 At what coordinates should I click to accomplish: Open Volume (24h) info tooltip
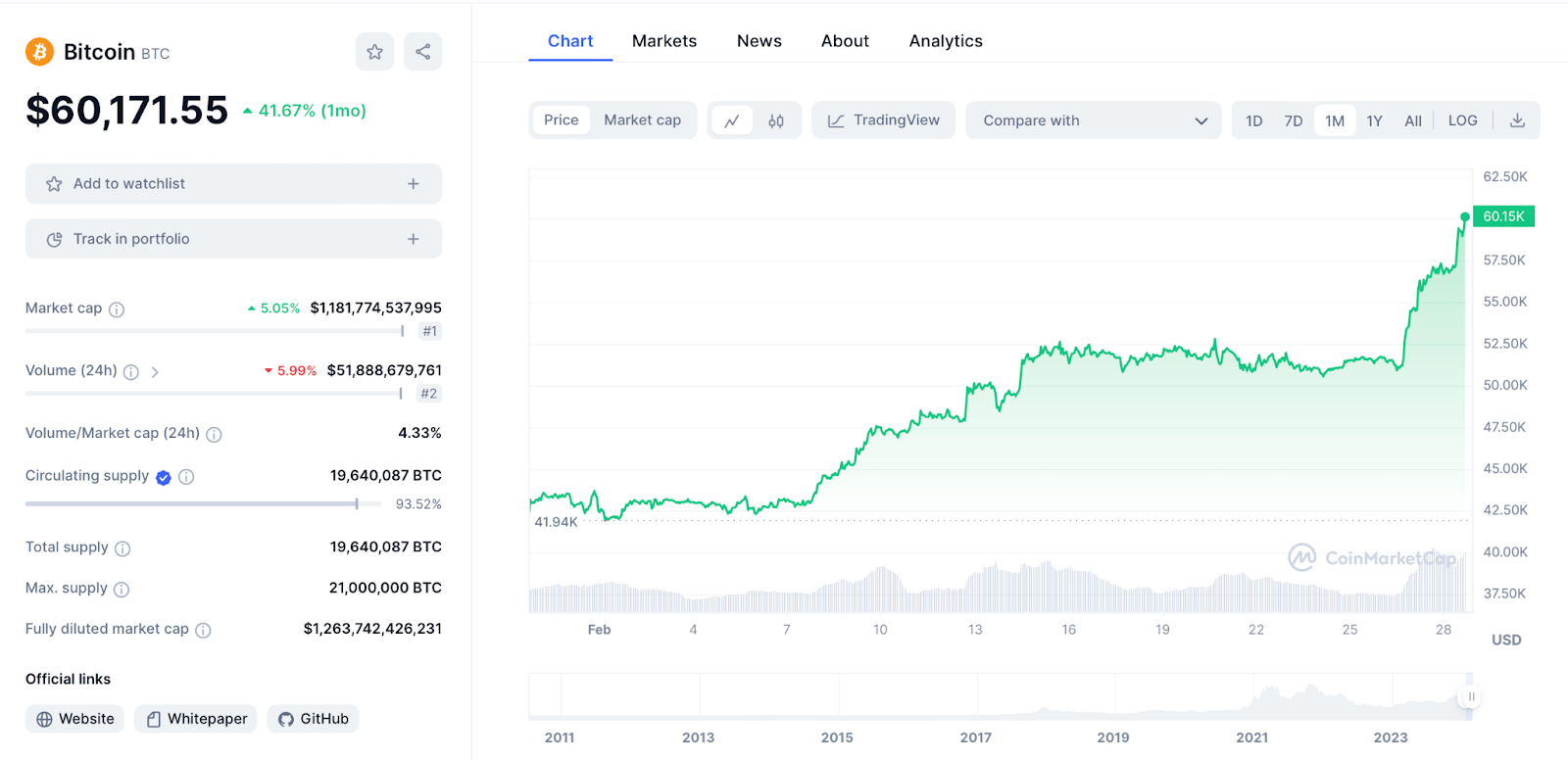pos(130,372)
